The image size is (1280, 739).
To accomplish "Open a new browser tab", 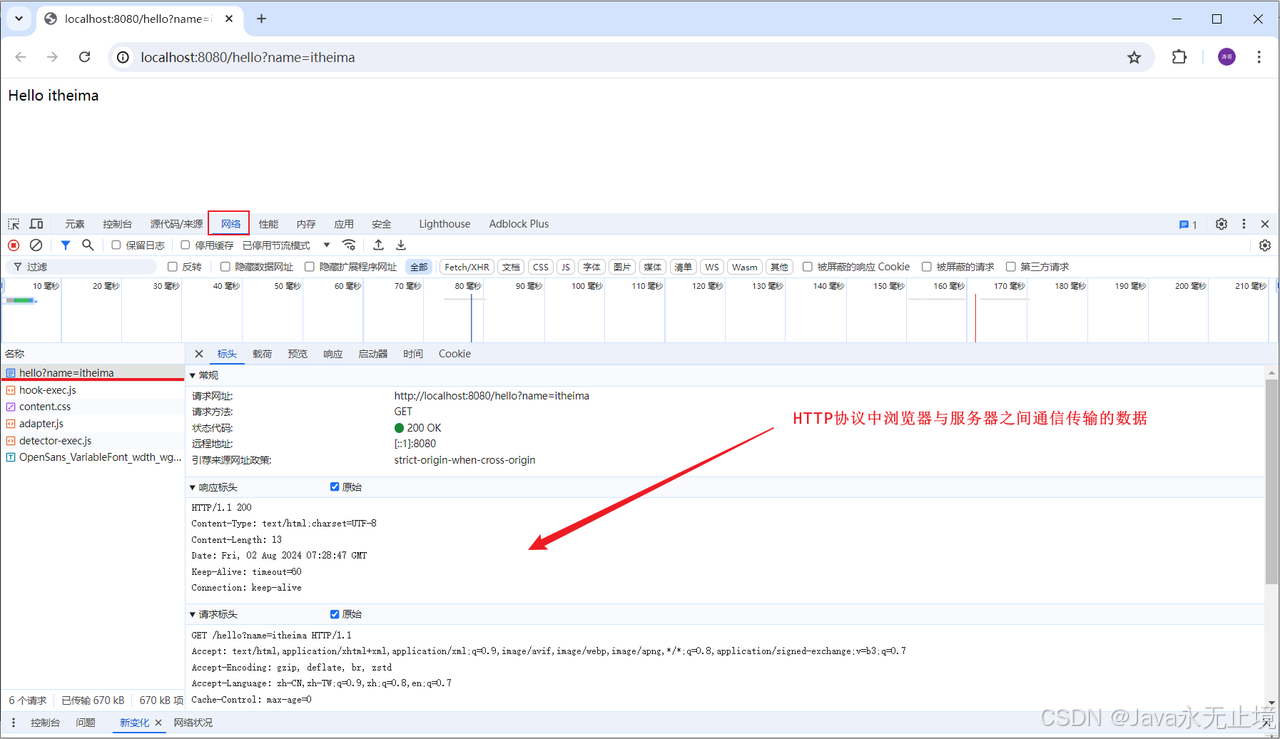I will click(262, 19).
